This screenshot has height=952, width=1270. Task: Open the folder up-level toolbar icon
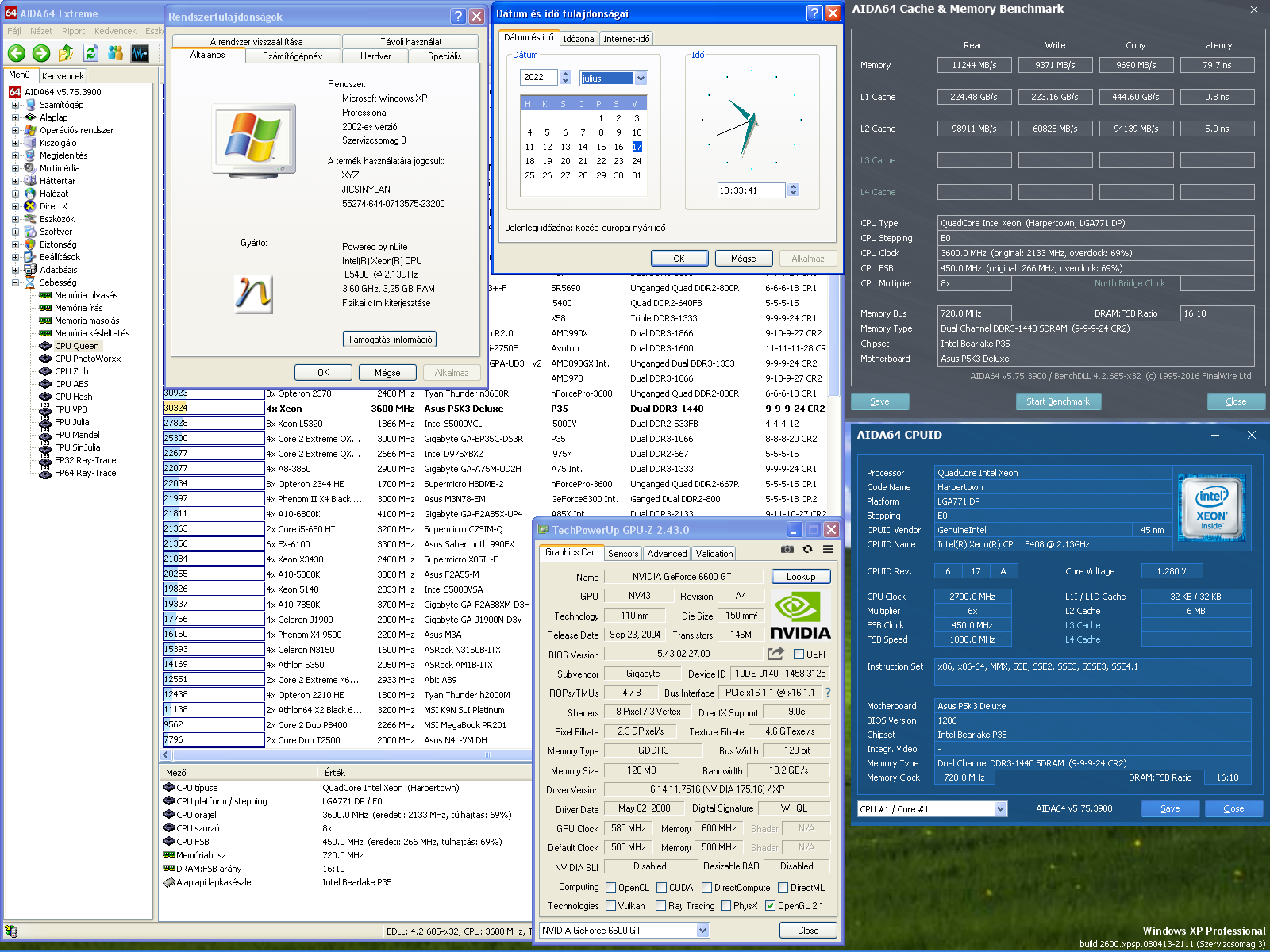click(66, 53)
